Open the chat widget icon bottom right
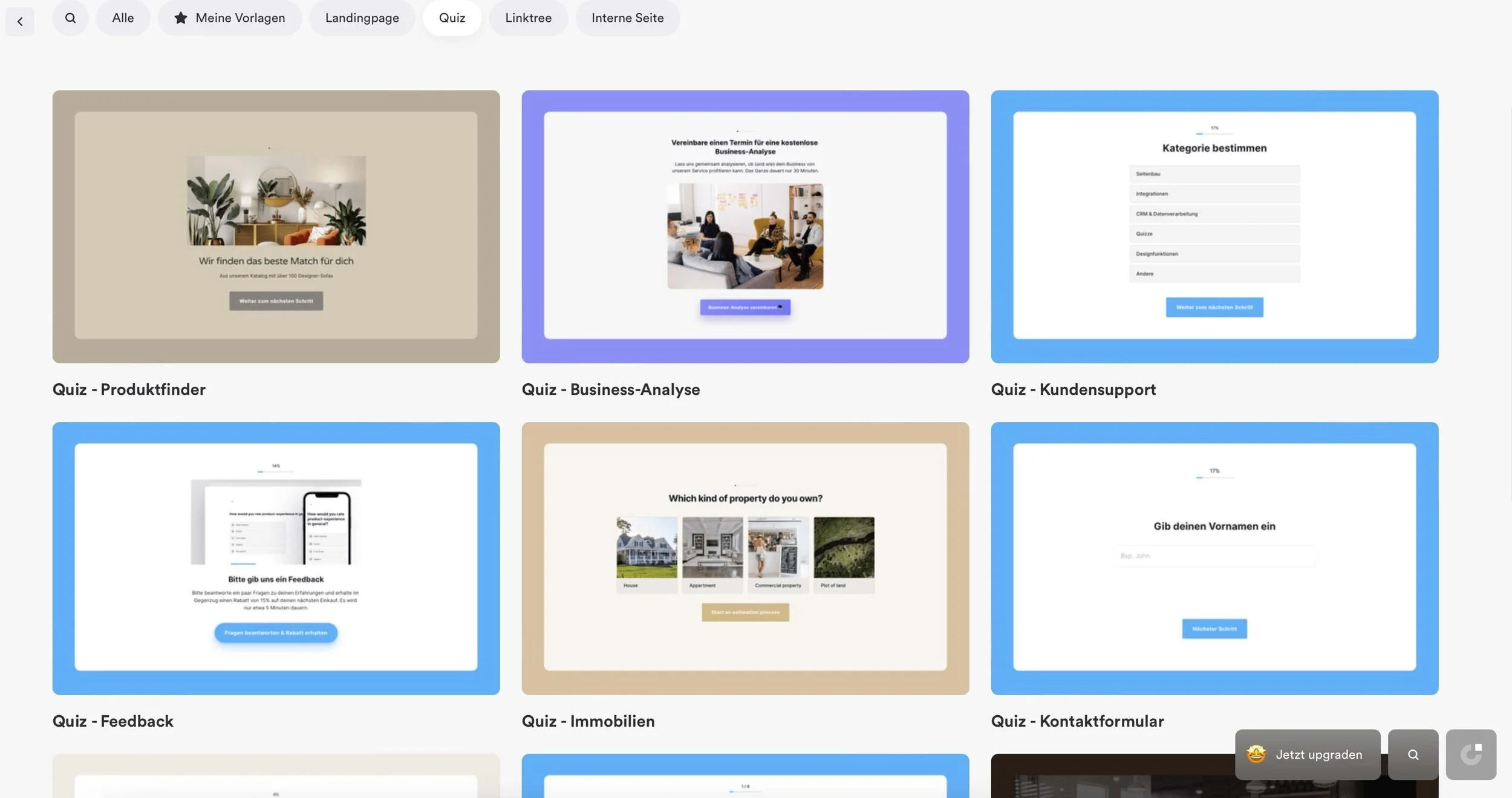This screenshot has height=798, width=1512. point(1471,754)
